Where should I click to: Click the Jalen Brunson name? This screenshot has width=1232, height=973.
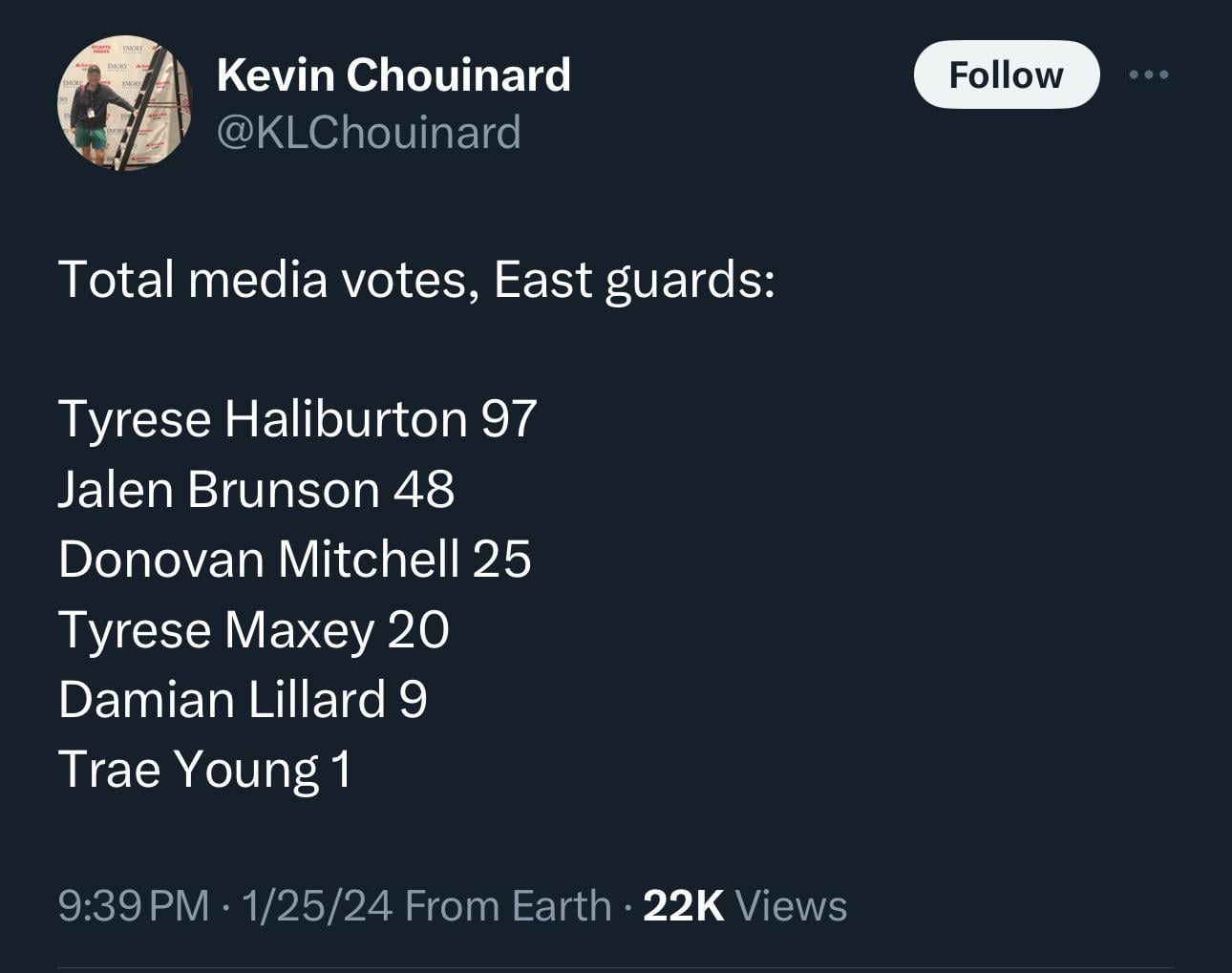[x=219, y=490]
